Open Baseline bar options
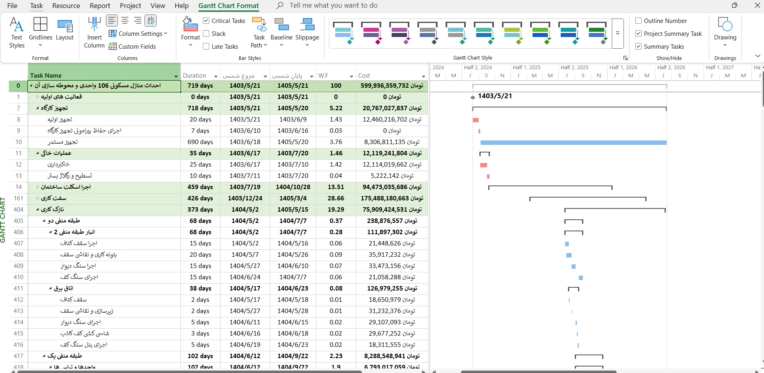The width and height of the screenshot is (764, 373). coord(281,33)
